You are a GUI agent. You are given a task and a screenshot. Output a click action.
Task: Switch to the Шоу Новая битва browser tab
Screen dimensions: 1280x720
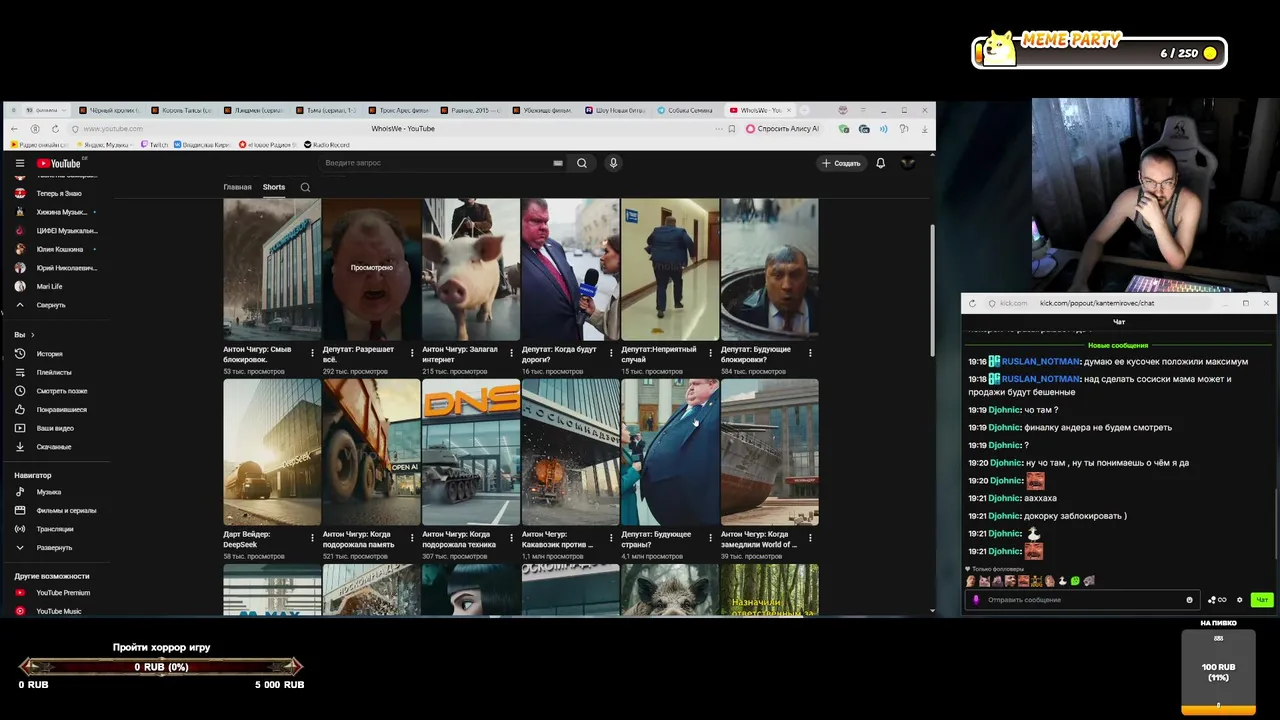coord(615,110)
